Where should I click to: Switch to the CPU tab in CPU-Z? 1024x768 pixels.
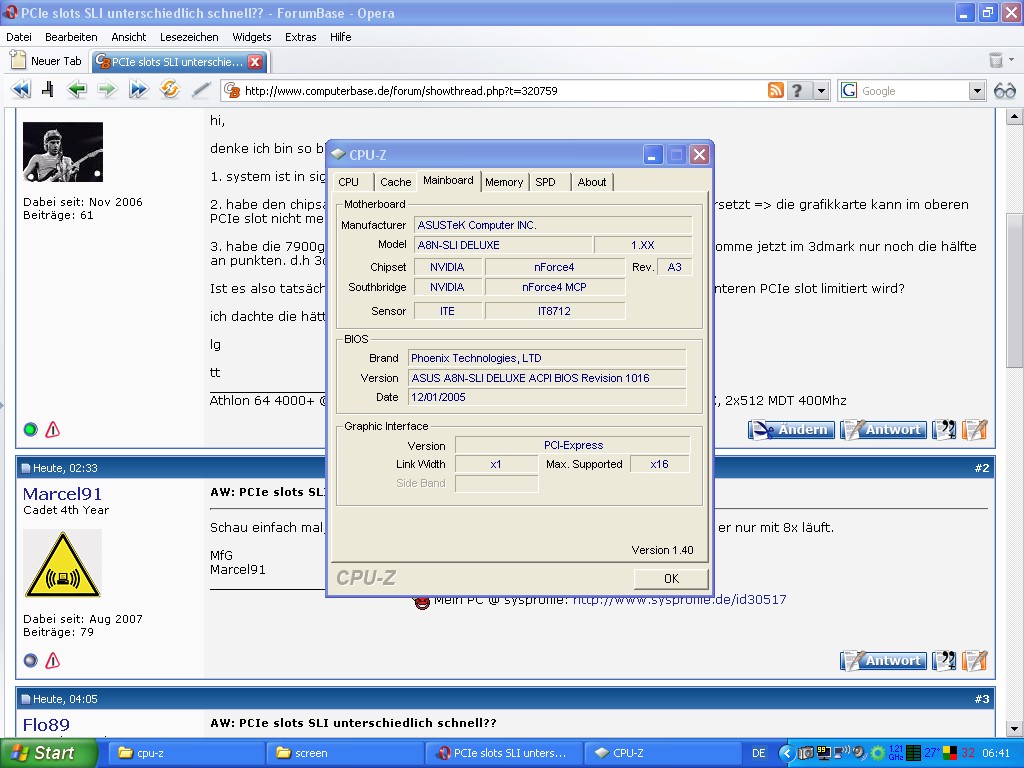point(349,182)
